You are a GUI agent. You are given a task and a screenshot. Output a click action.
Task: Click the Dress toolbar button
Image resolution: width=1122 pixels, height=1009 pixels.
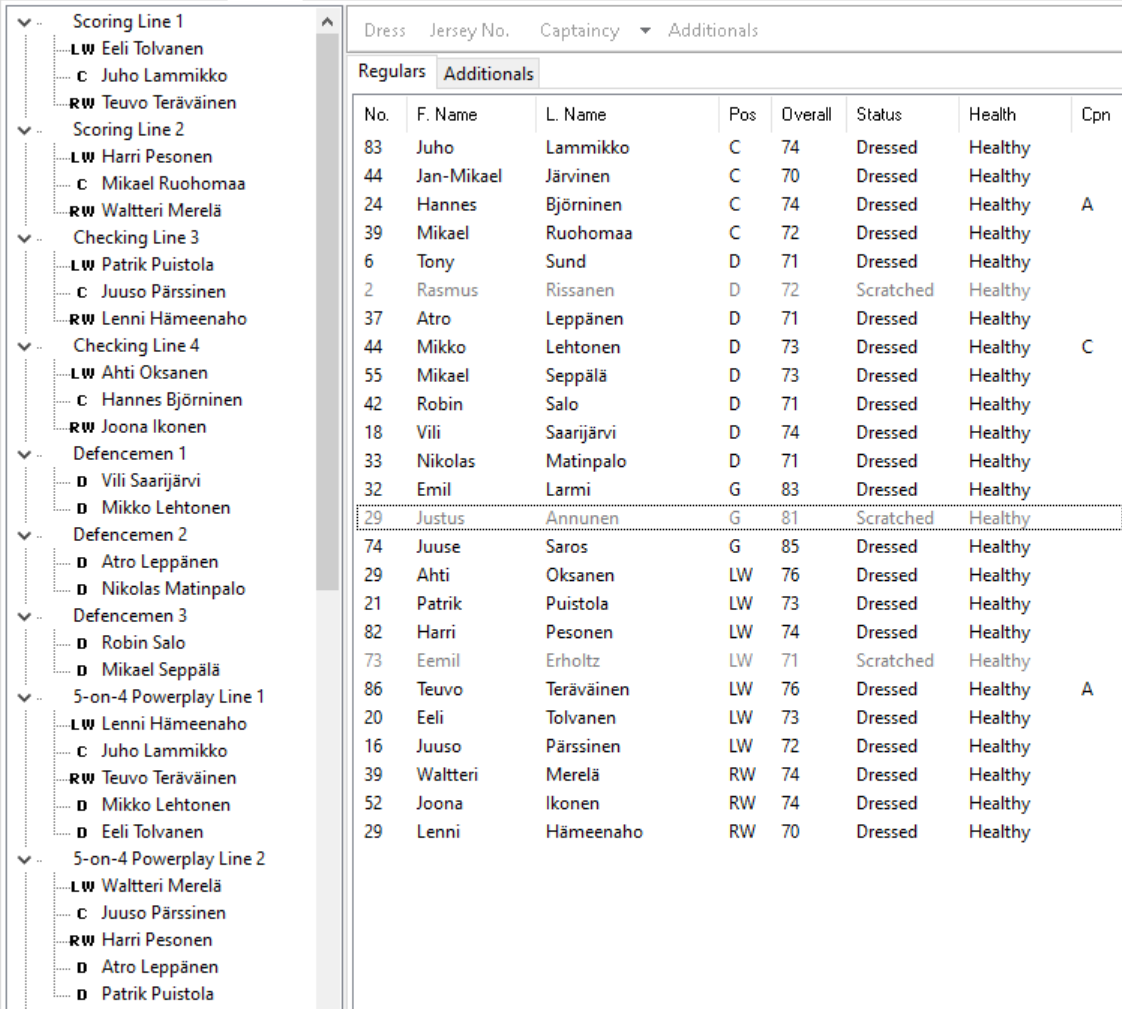(x=385, y=31)
